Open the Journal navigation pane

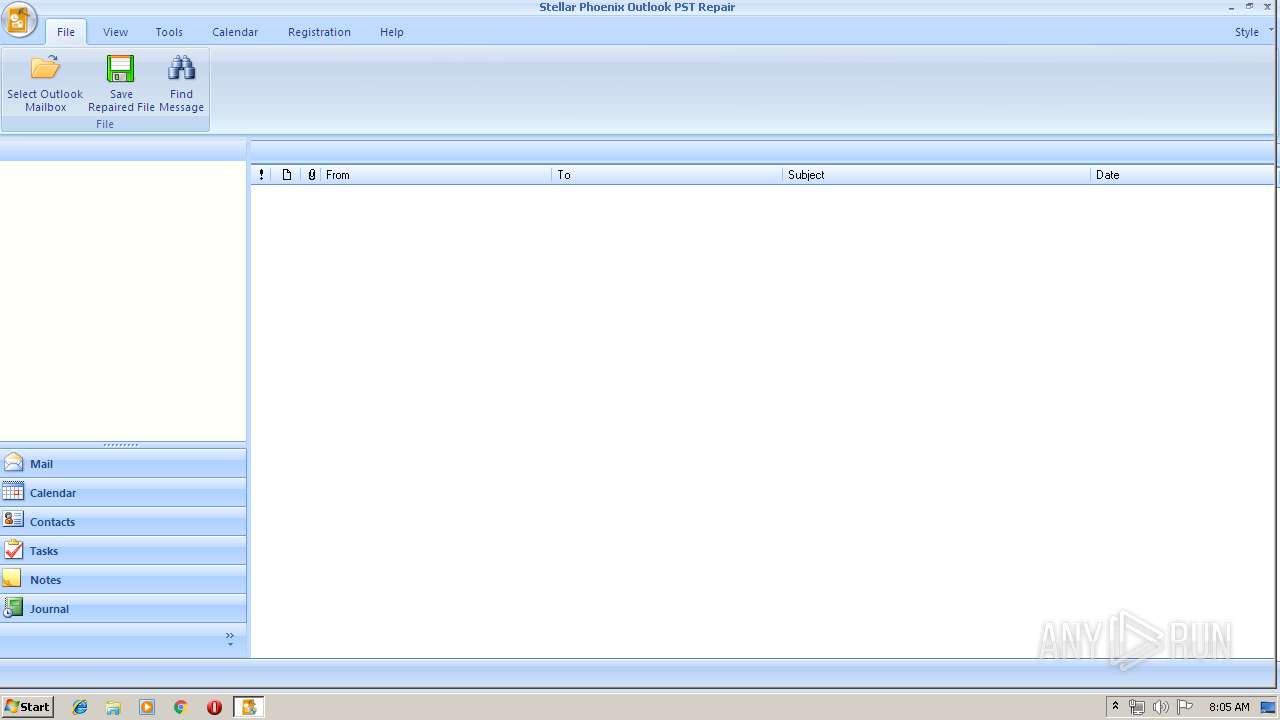[123, 609]
